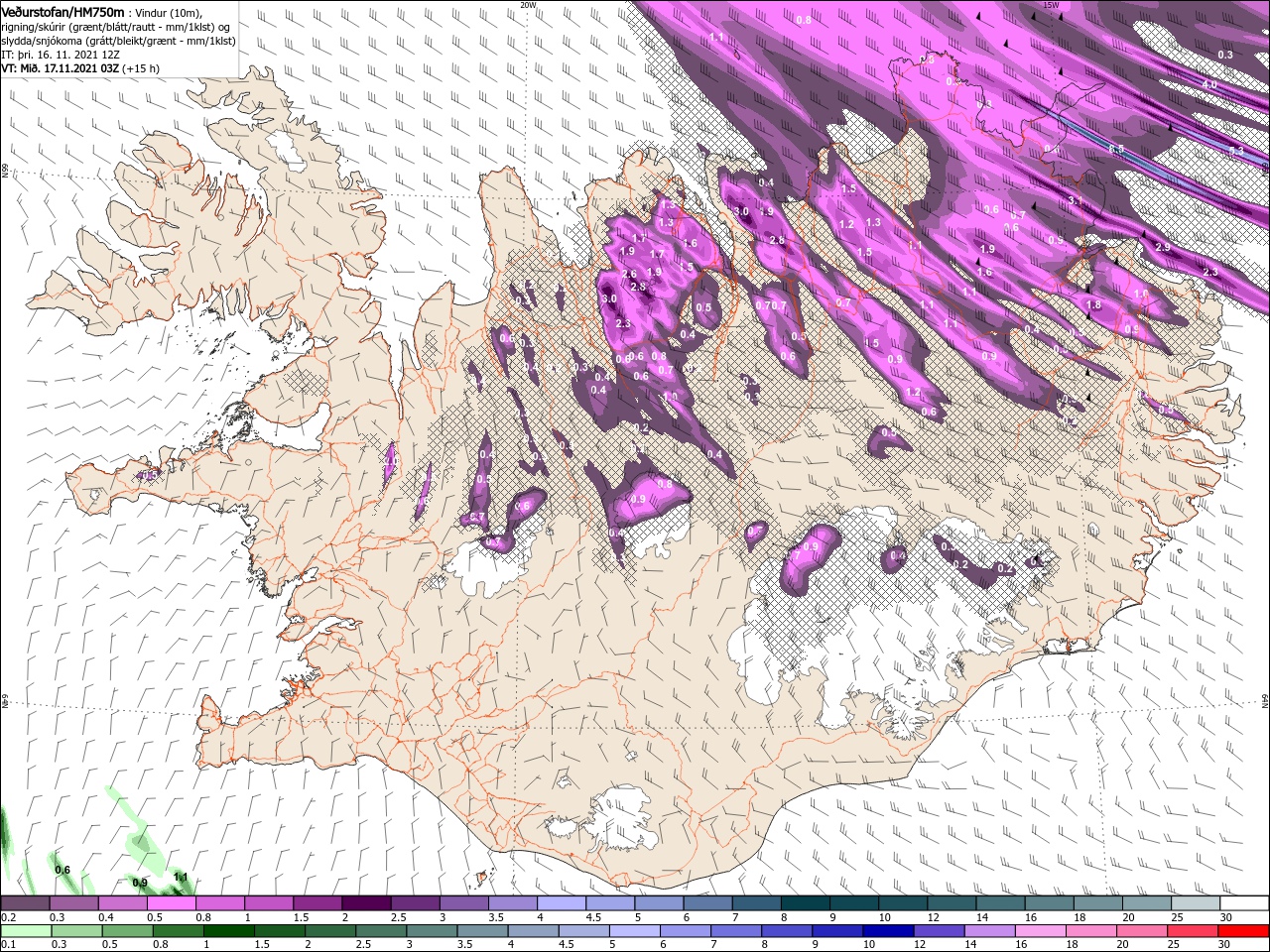Select the 'IT: þri. 16. 11. 2021 12Z' line
Viewport: 1270px width, 952px height.
pyautogui.click(x=61, y=55)
